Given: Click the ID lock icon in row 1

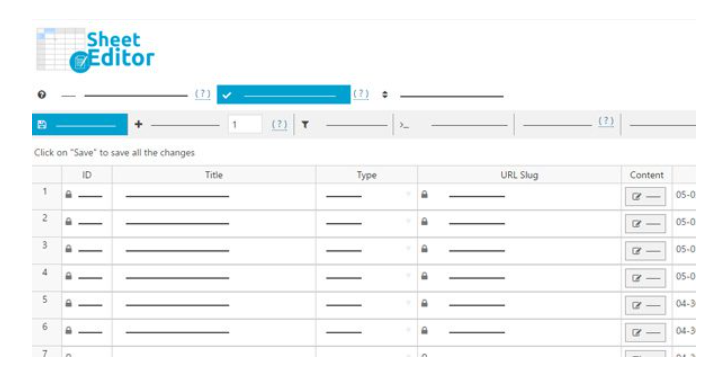Looking at the screenshot, I should point(68,195).
